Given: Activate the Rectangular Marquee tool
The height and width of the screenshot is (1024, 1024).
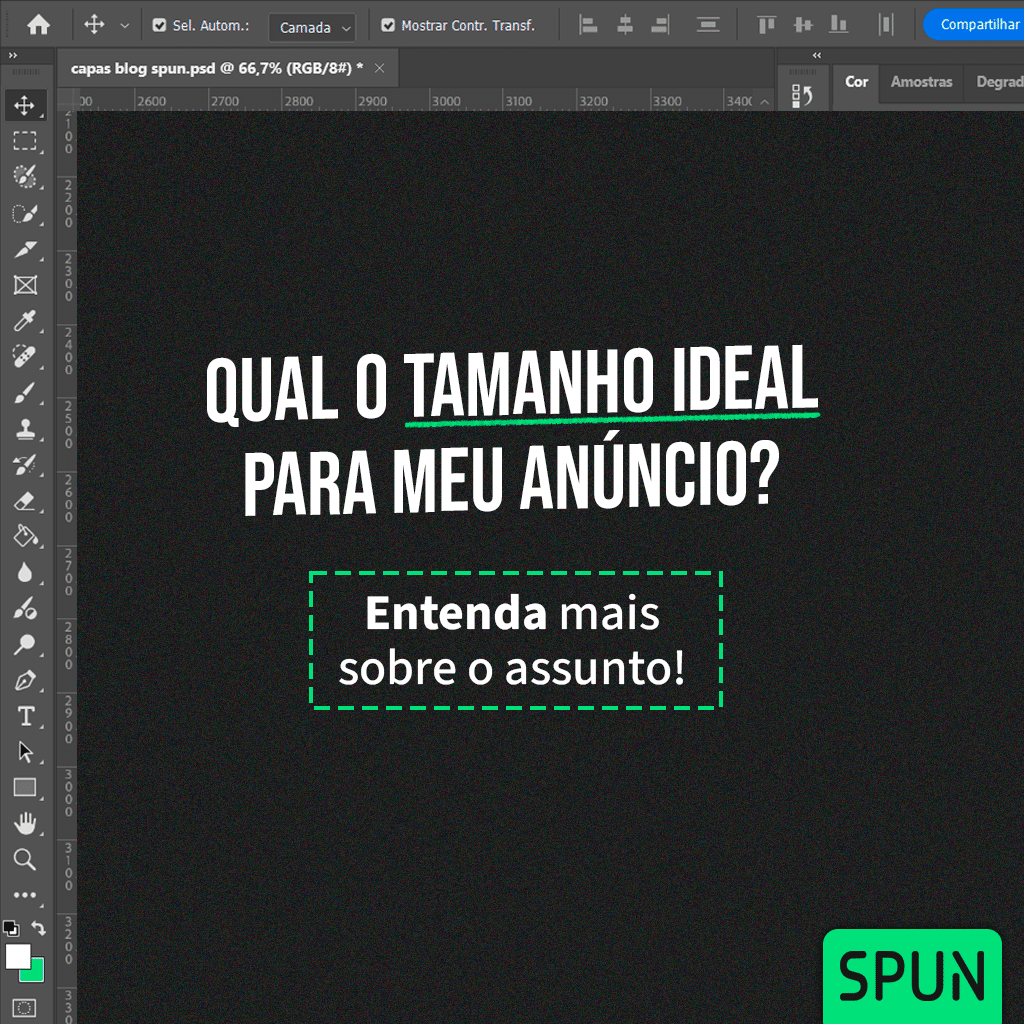Looking at the screenshot, I should [25, 141].
